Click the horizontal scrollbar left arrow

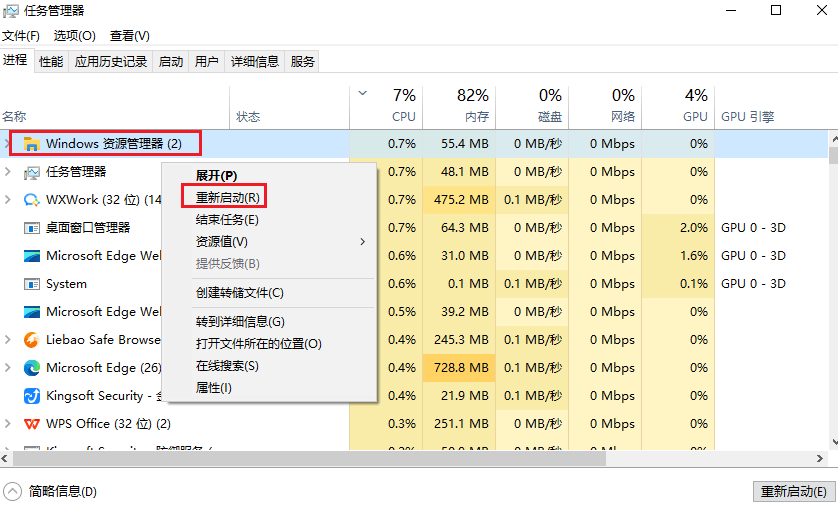tap(5, 458)
